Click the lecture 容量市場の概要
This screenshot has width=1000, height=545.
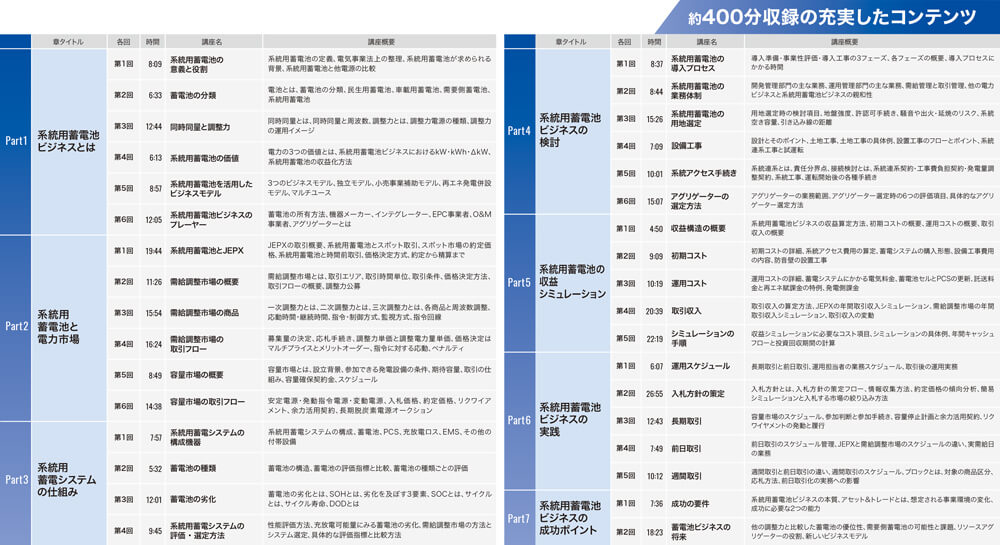click(x=197, y=375)
